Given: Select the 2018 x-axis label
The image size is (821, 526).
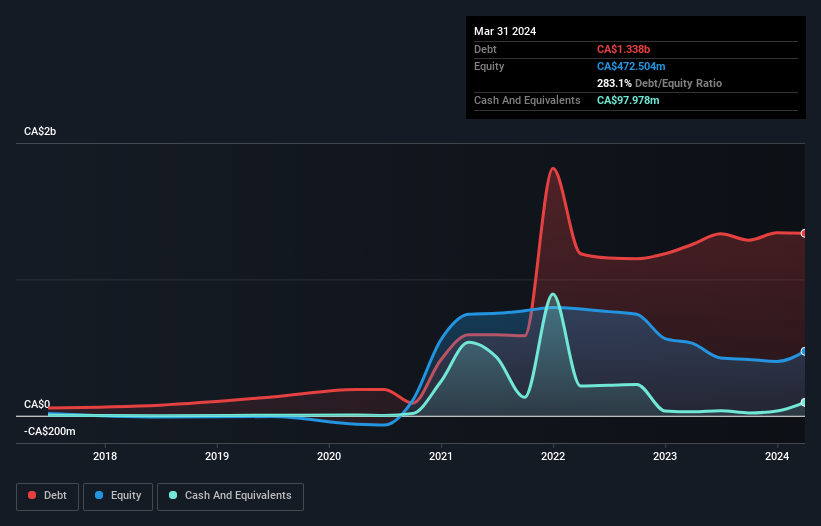Looking at the screenshot, I should pos(105,456).
